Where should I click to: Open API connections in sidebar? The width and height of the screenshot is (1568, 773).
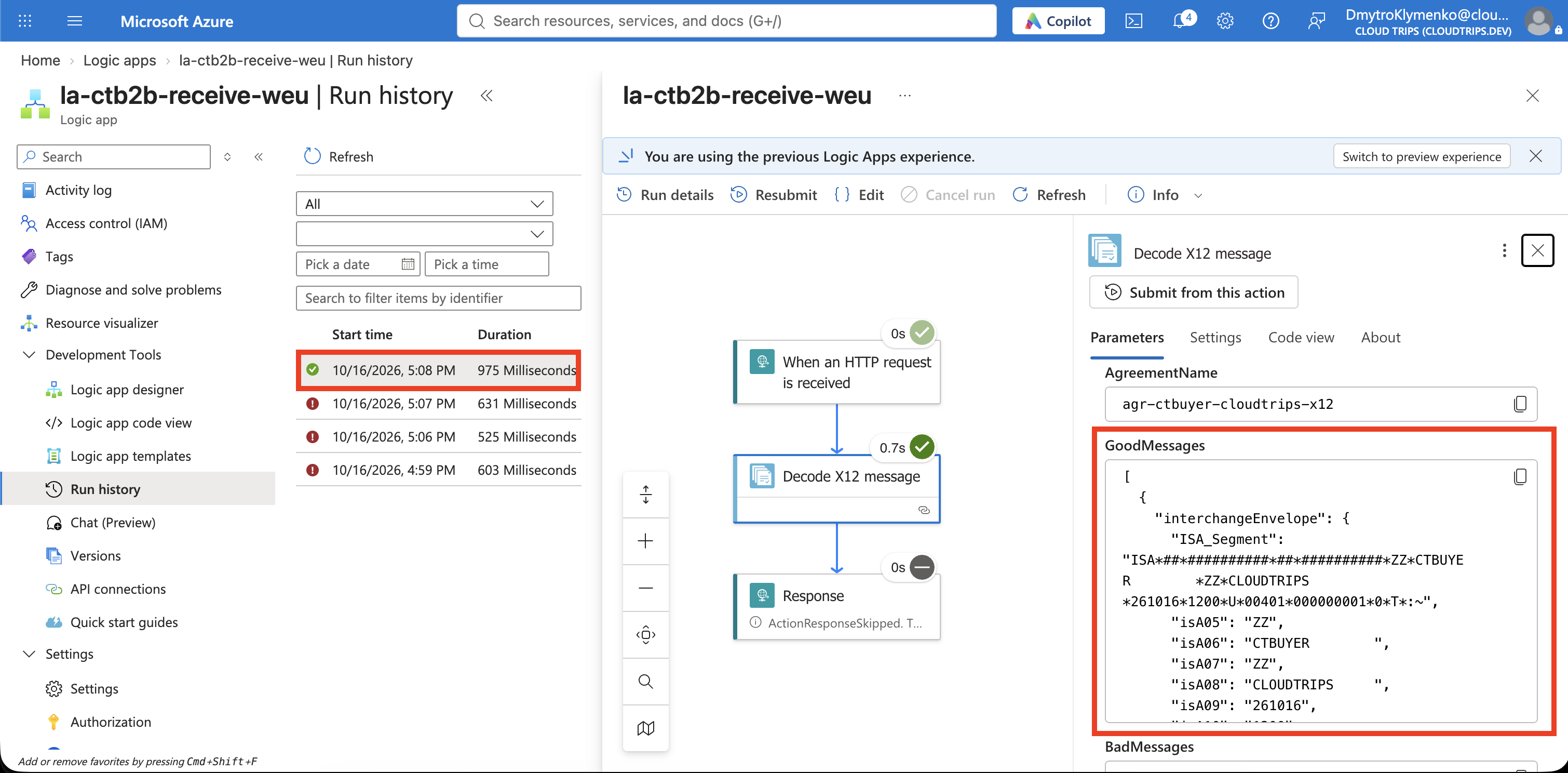point(117,589)
